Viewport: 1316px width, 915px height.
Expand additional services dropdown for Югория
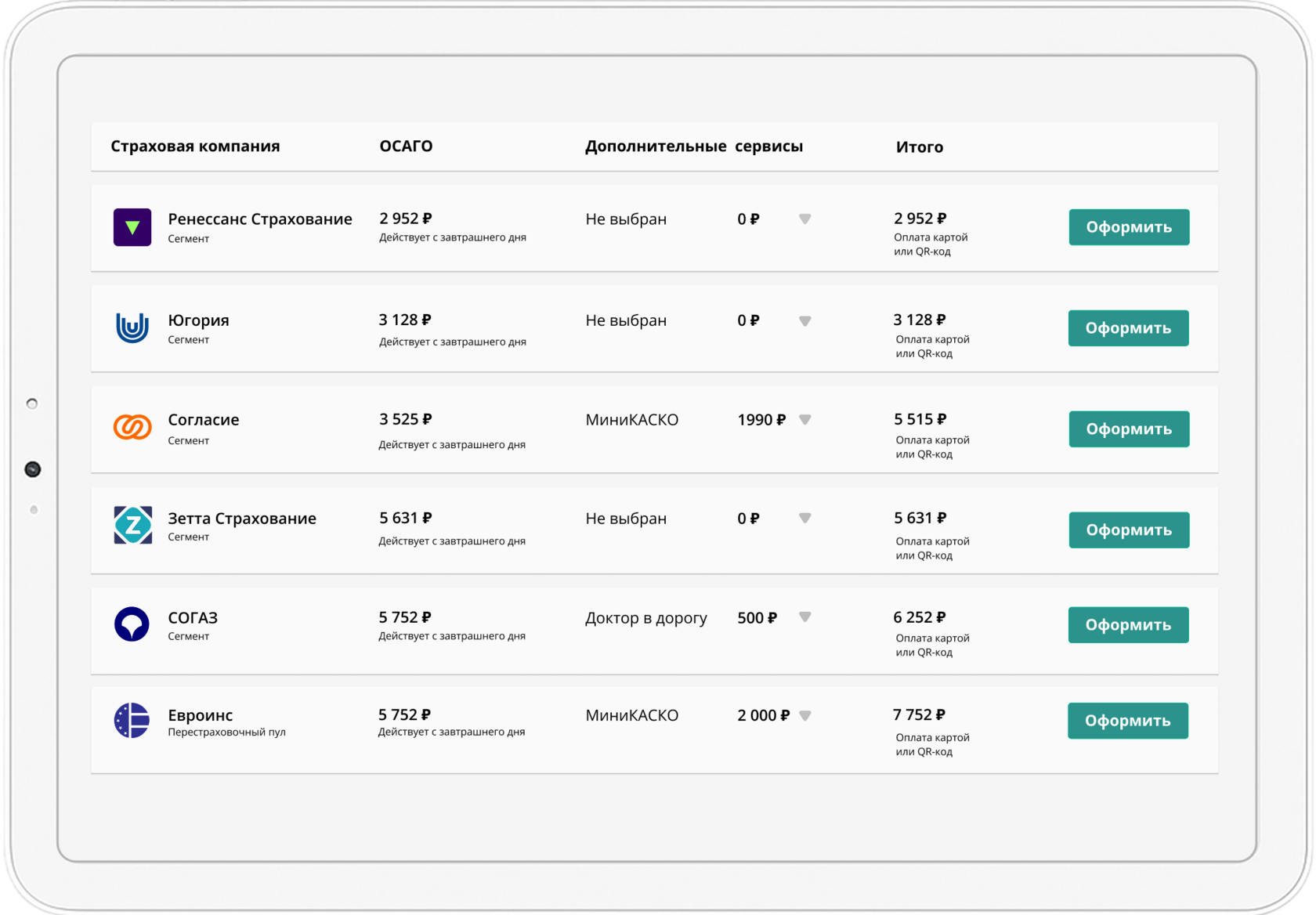(804, 321)
